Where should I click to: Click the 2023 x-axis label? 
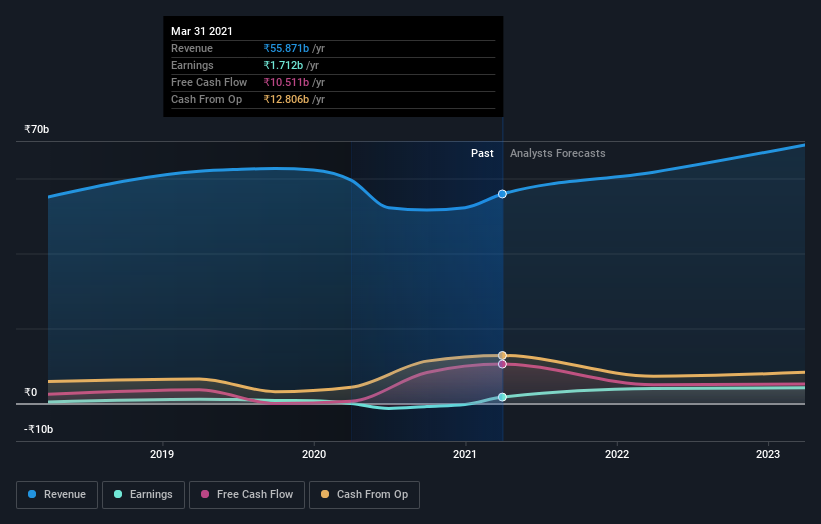pos(768,454)
